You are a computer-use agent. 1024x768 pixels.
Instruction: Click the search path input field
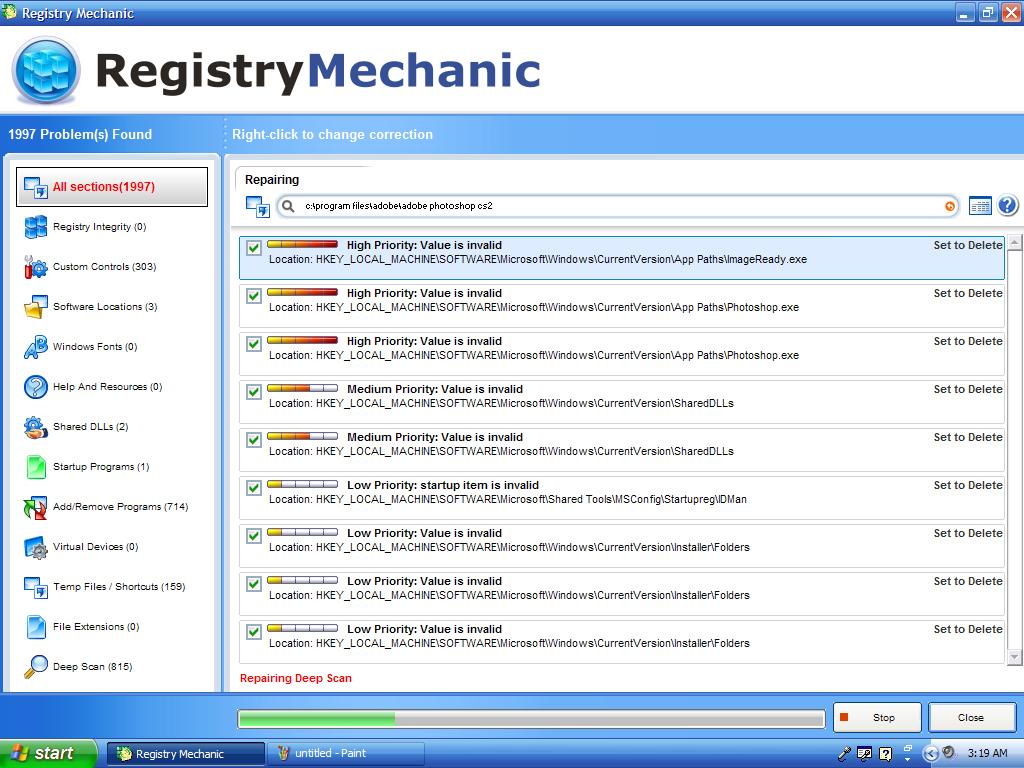click(617, 206)
